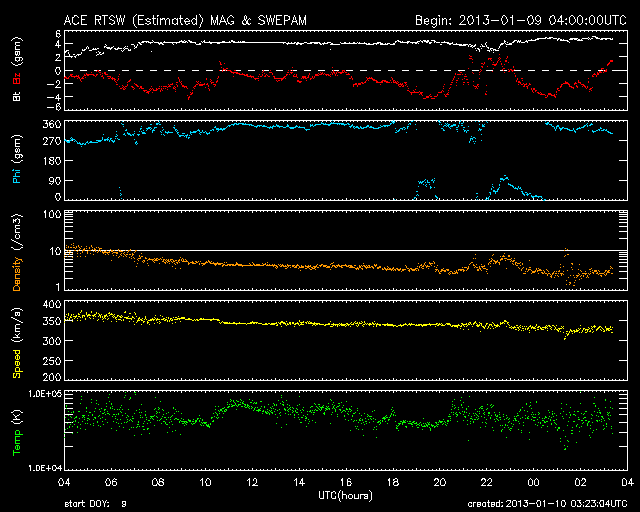The height and width of the screenshot is (512, 640).
Task: Click the created timestamp at bottom right
Action: pos(544,504)
